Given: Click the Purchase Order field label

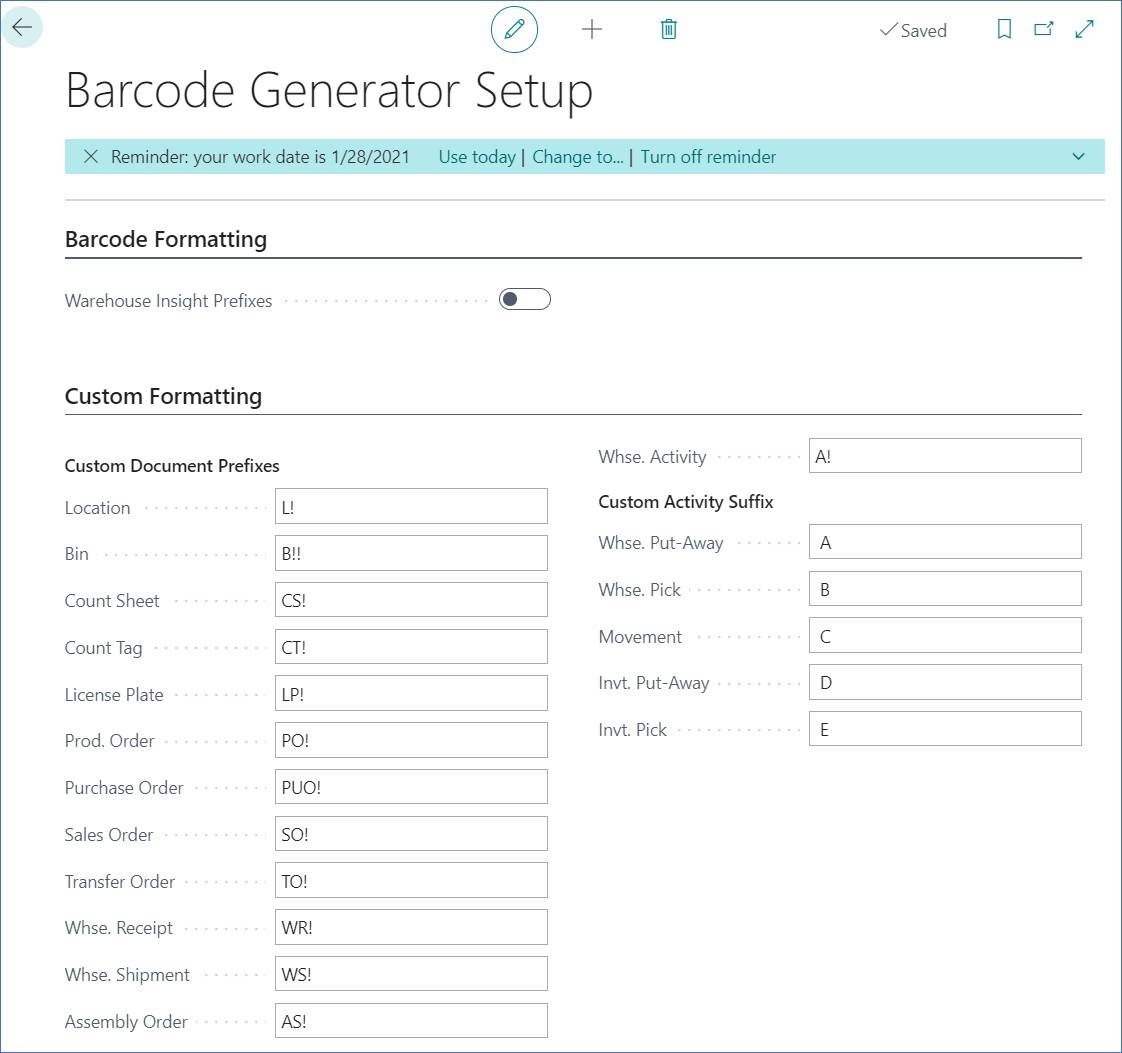Looking at the screenshot, I should (x=124, y=788).
